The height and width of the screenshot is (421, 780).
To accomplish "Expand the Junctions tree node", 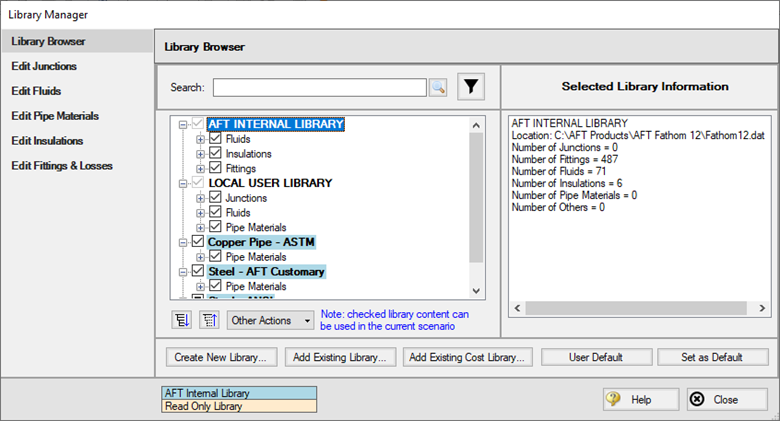I will pos(200,199).
